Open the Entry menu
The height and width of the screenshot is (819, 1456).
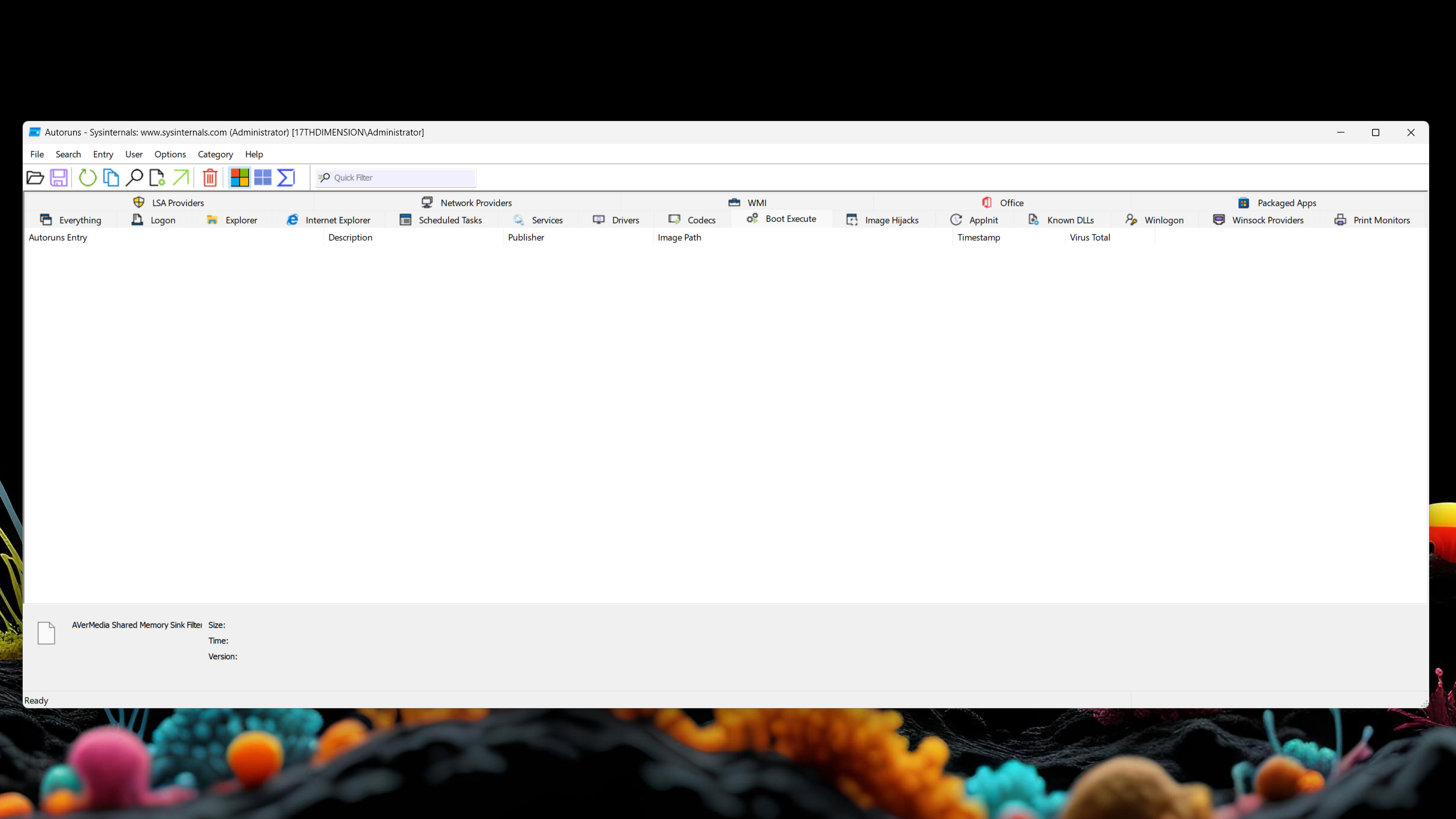[x=103, y=154]
